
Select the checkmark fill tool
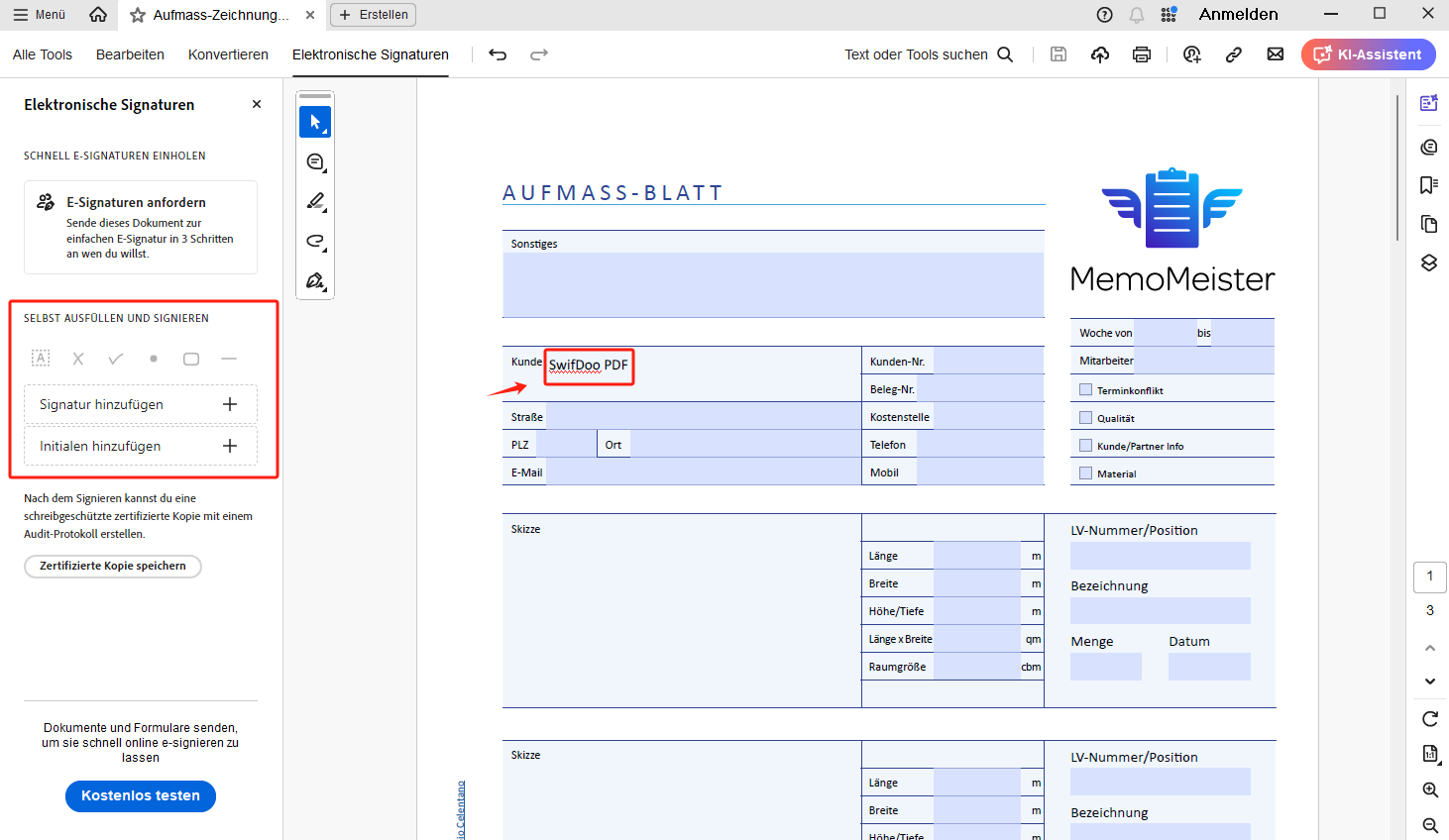pyautogui.click(x=116, y=359)
